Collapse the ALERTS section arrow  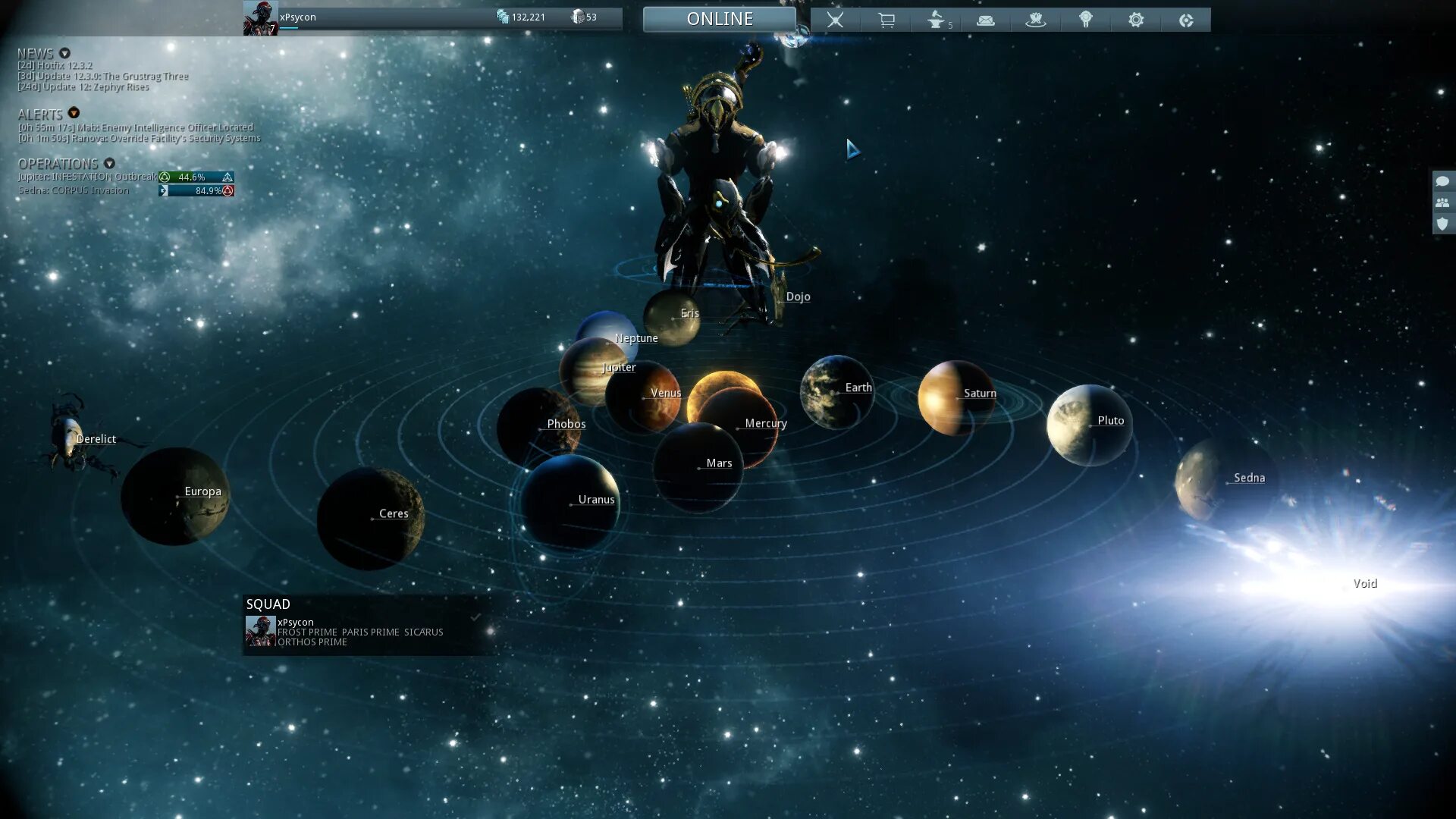click(x=74, y=113)
